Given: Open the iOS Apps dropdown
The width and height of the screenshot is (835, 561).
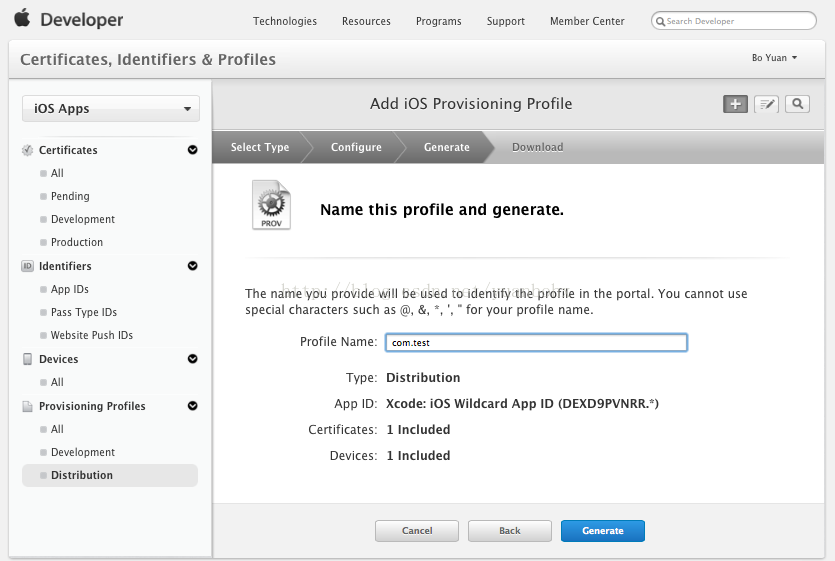Looking at the screenshot, I should coord(111,109).
